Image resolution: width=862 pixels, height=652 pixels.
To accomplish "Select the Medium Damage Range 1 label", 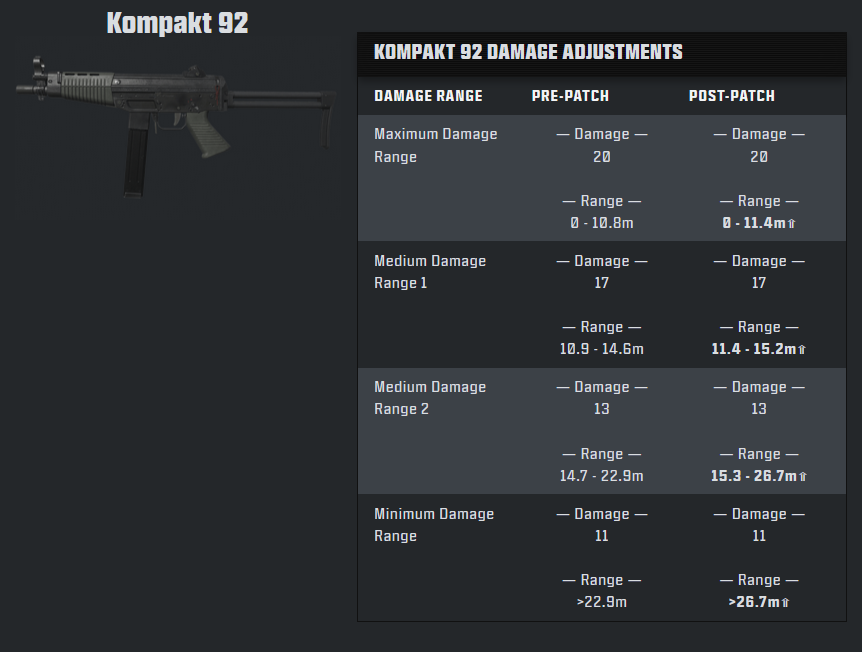I will [x=430, y=272].
